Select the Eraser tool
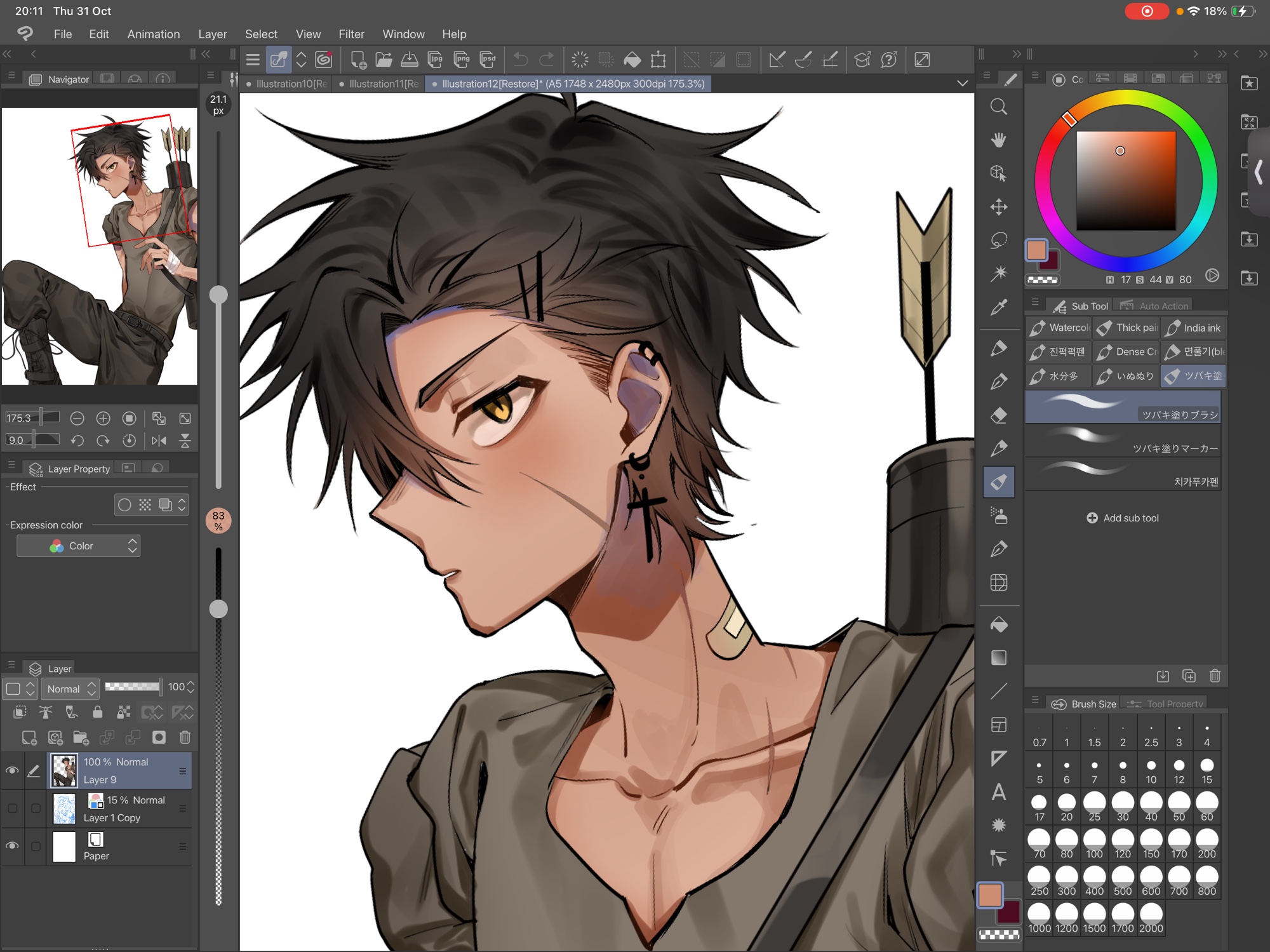The height and width of the screenshot is (952, 1270). (x=998, y=415)
